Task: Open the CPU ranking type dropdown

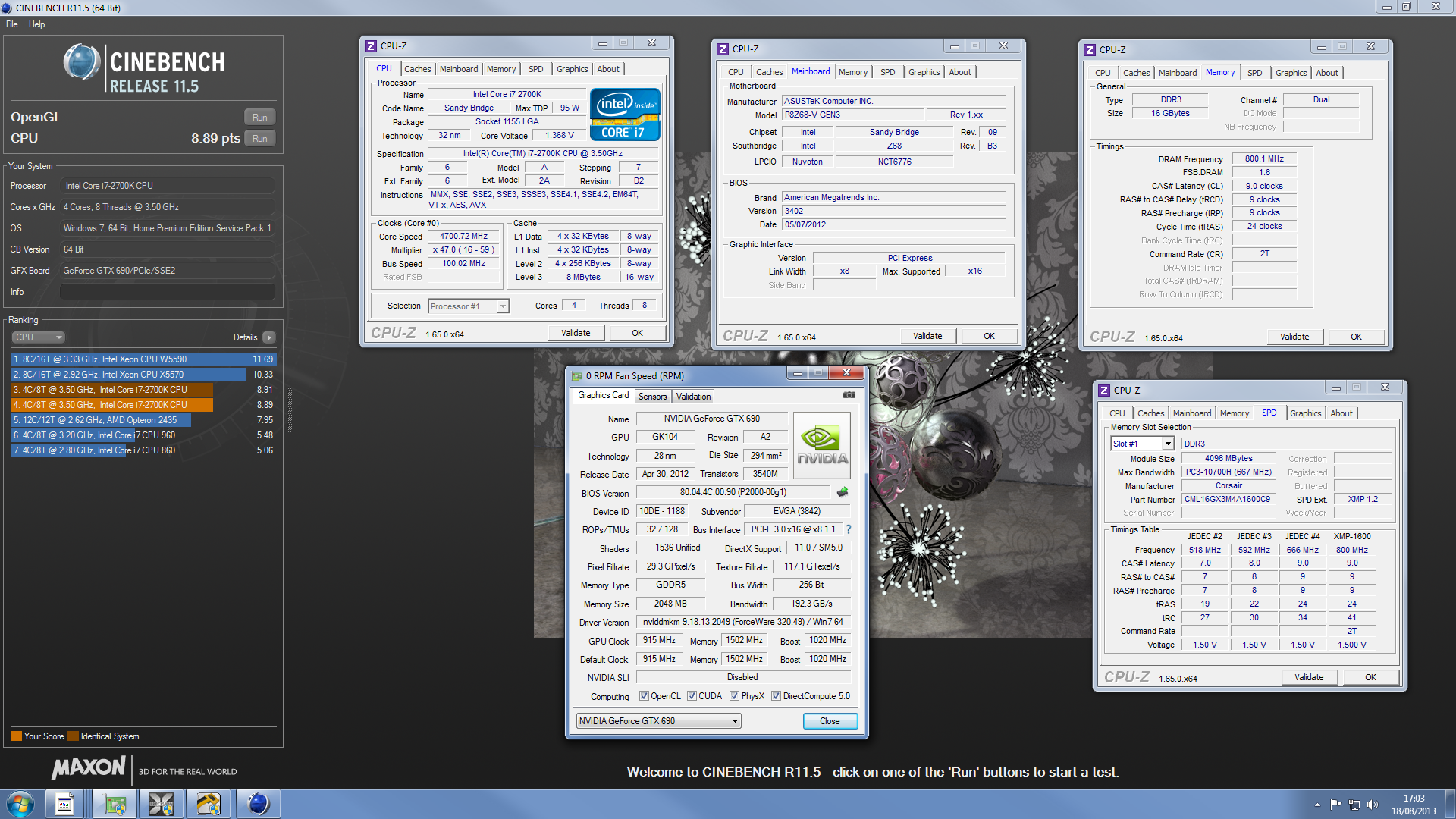Action: [x=38, y=337]
